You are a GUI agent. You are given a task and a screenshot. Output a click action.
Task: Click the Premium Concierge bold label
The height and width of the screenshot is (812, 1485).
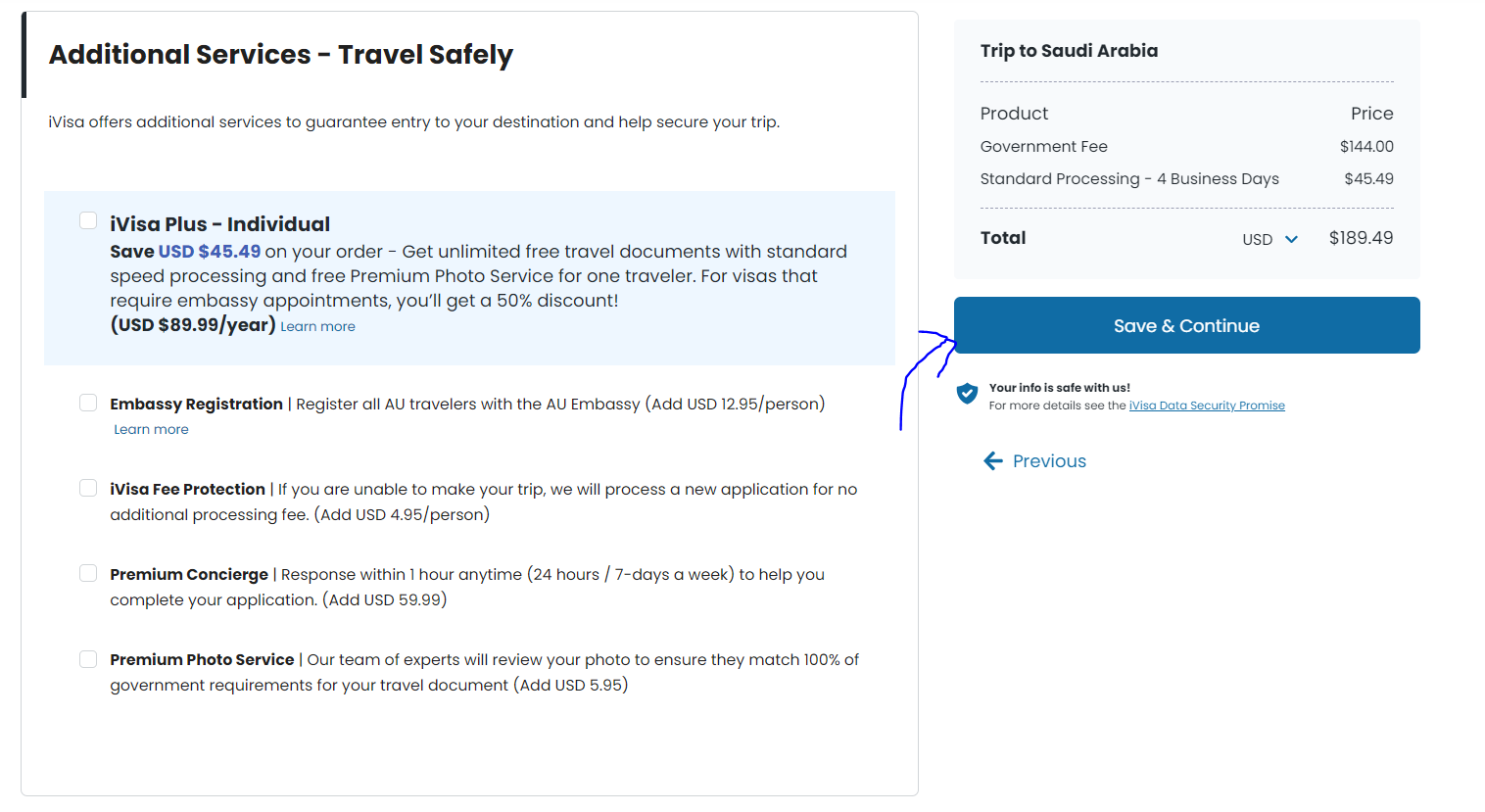tap(189, 574)
